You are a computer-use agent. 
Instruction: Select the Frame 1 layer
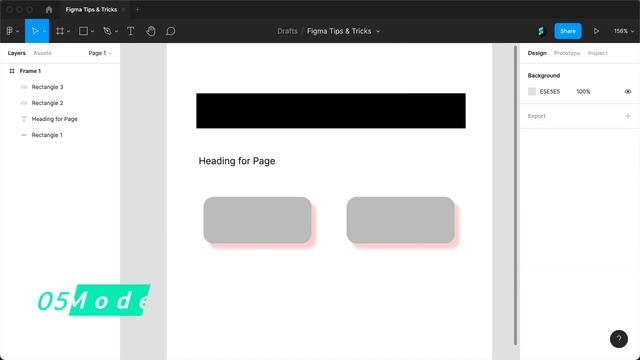click(30, 71)
